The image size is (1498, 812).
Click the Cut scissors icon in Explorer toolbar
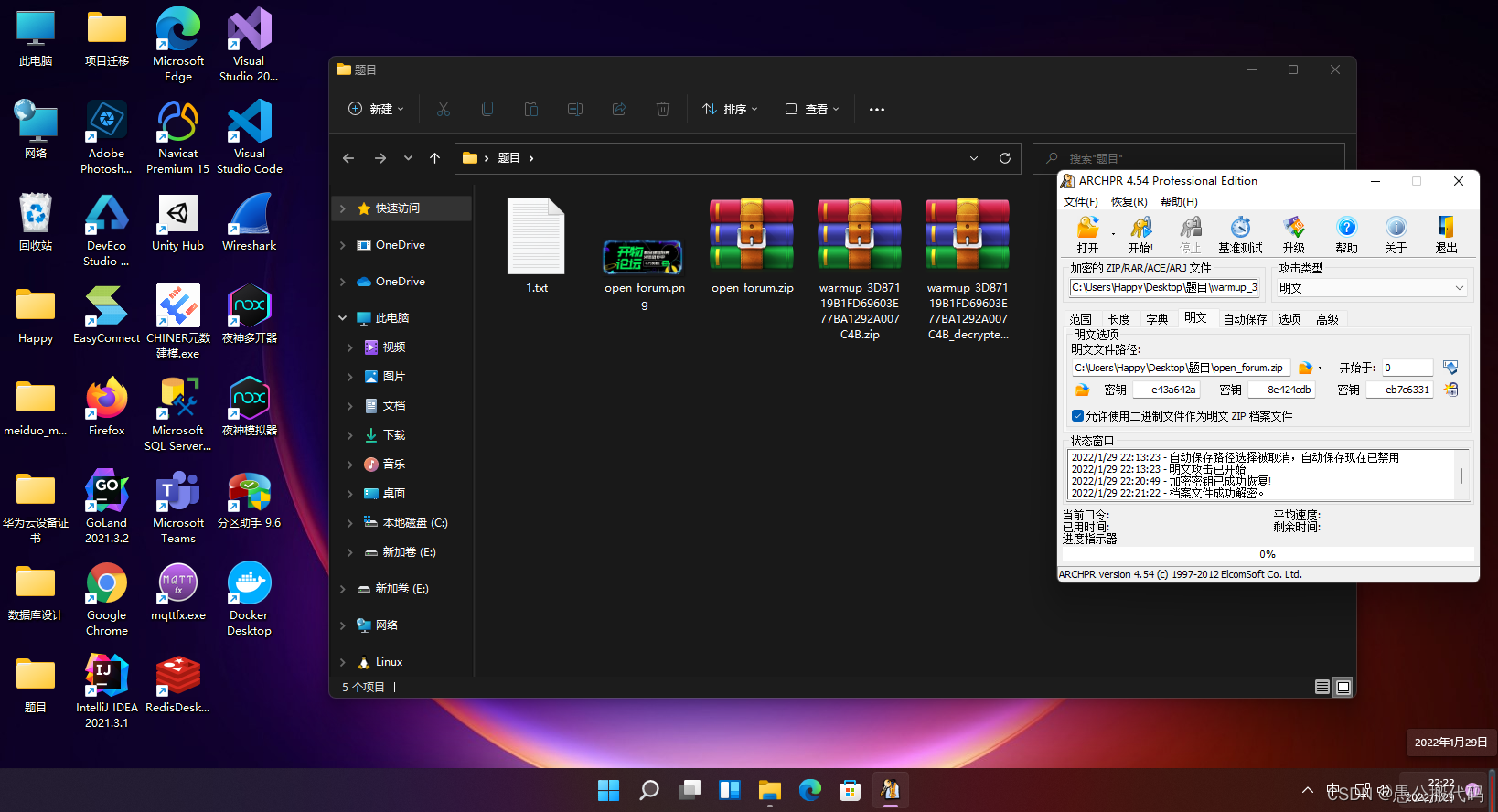click(444, 109)
